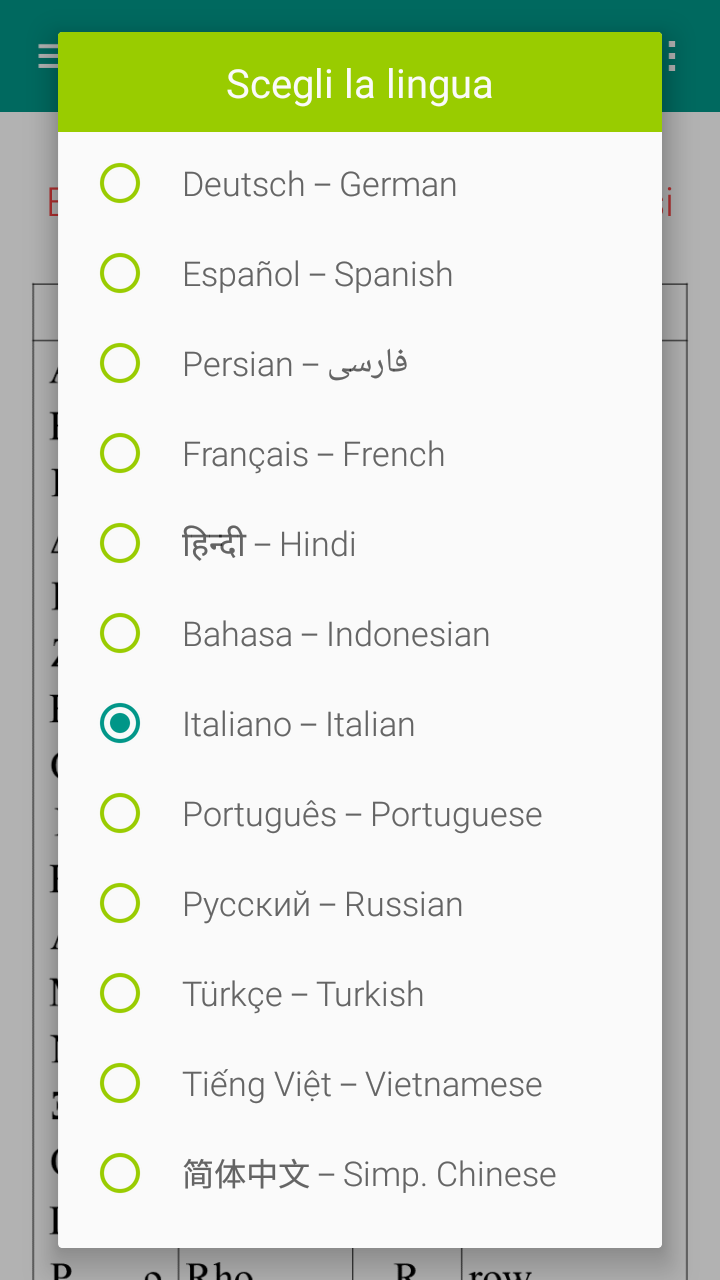
Task: Select the Hindi language radio button
Action: tap(120, 544)
